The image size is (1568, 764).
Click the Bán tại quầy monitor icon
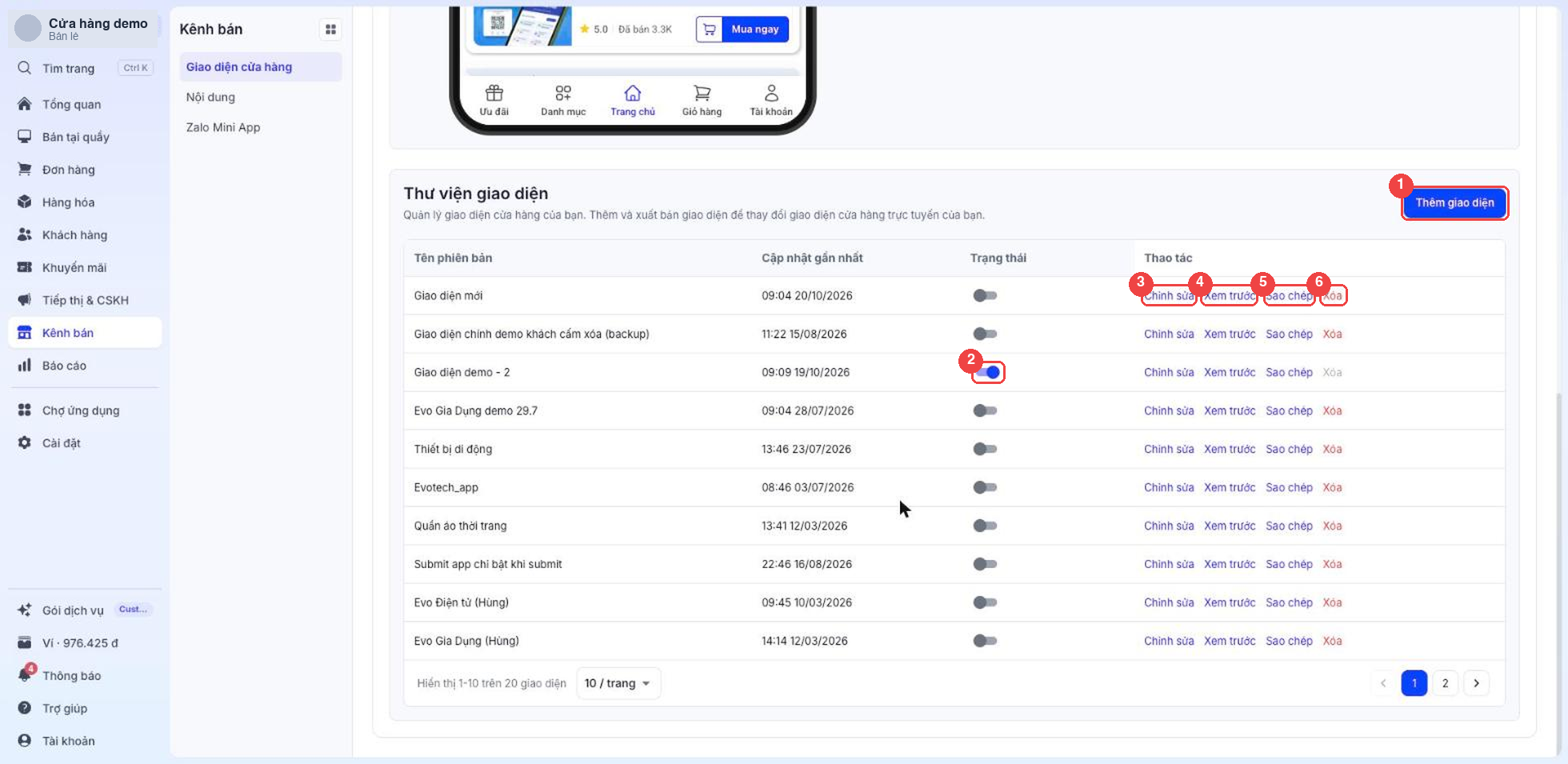point(25,137)
